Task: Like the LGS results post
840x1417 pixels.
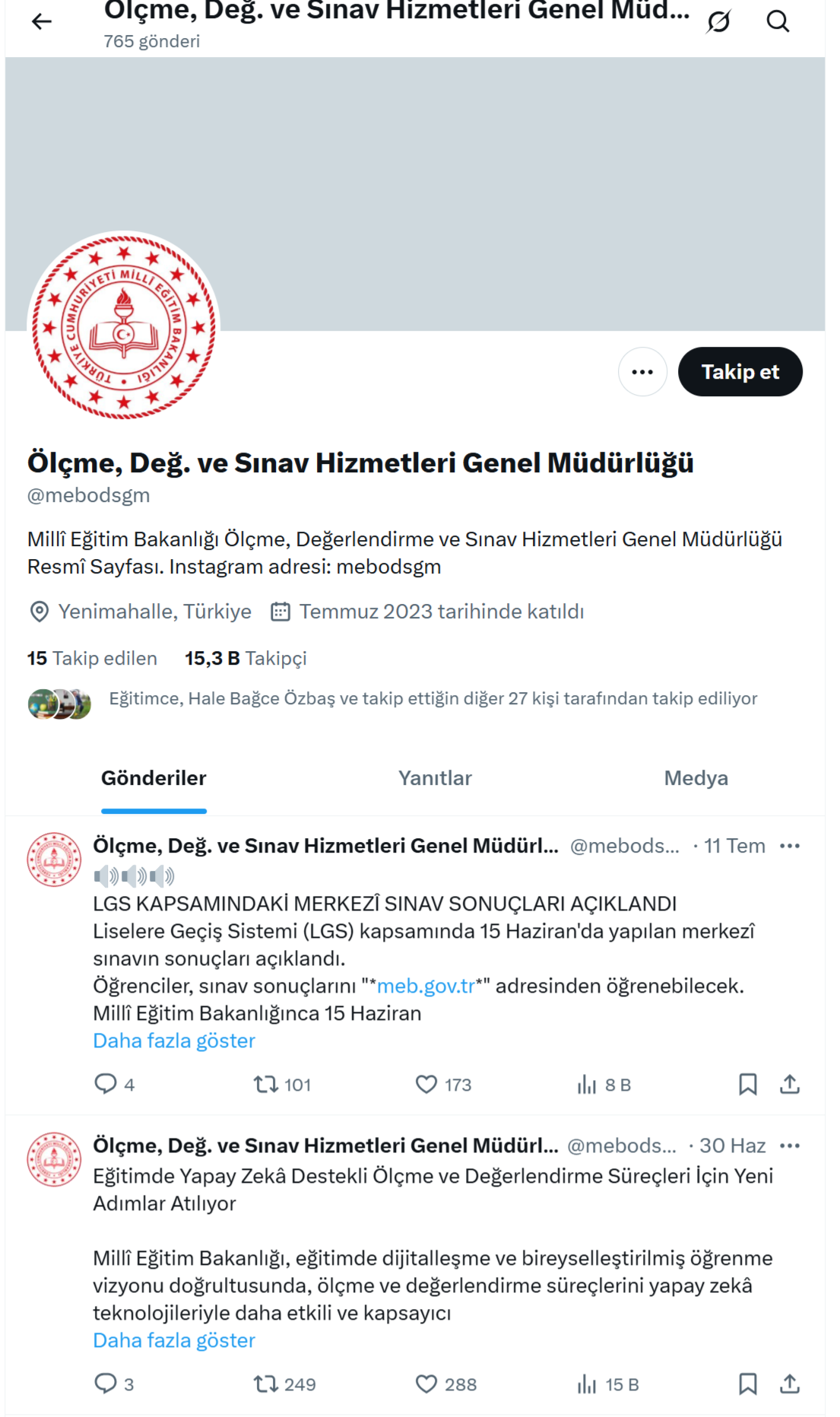Action: pos(426,1085)
